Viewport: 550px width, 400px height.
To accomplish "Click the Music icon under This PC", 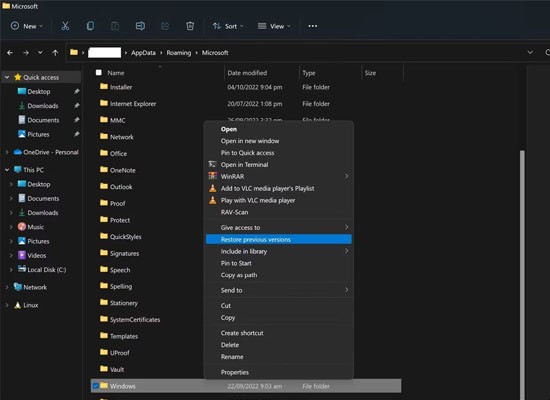I will (x=22, y=227).
